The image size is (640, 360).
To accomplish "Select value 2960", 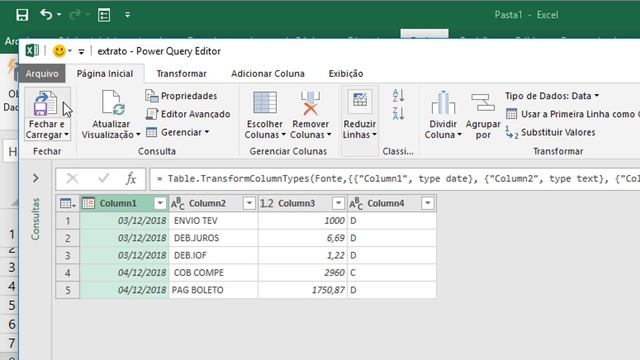I will click(x=302, y=273).
